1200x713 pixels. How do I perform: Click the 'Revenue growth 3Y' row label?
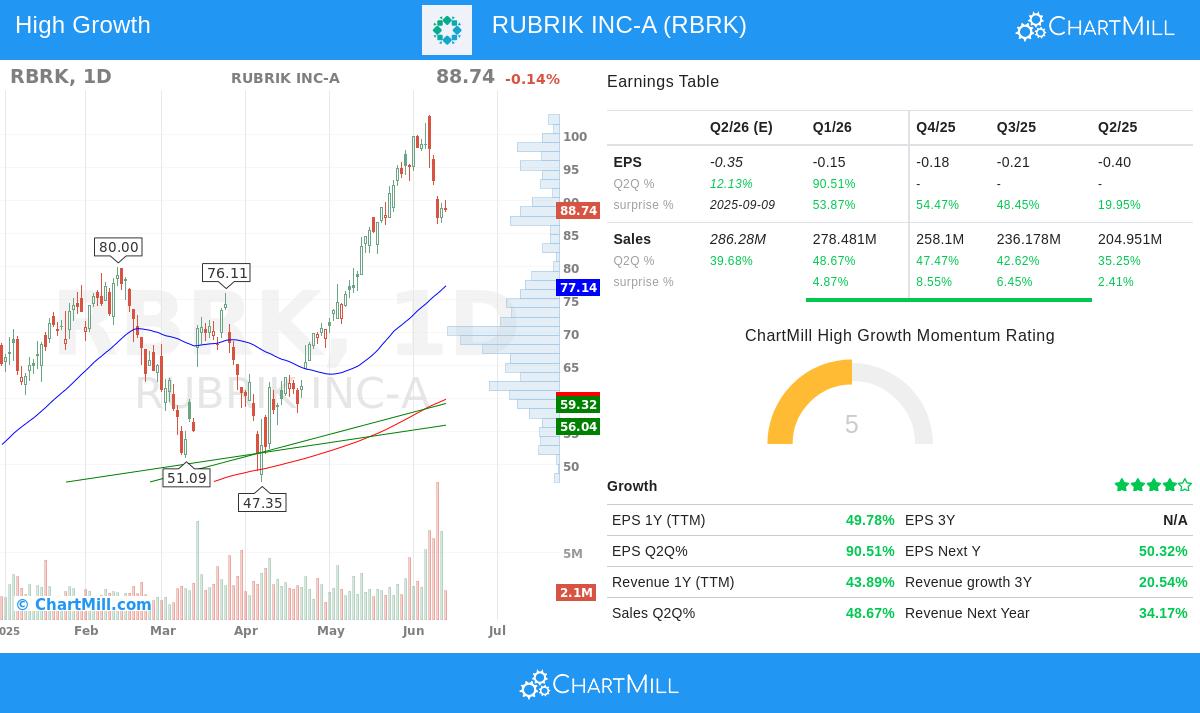pyautogui.click(x=968, y=582)
